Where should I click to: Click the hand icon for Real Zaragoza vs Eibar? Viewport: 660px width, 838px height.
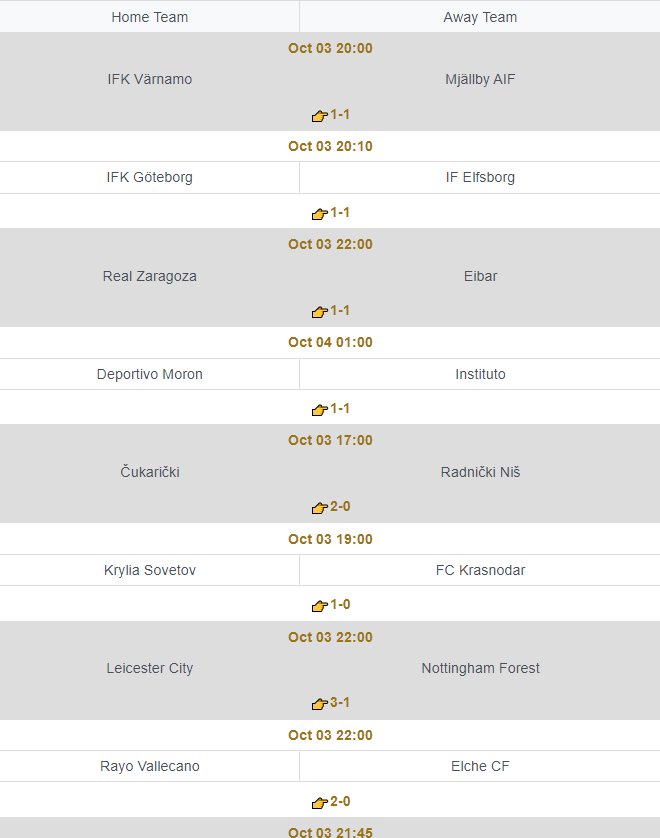click(x=320, y=312)
